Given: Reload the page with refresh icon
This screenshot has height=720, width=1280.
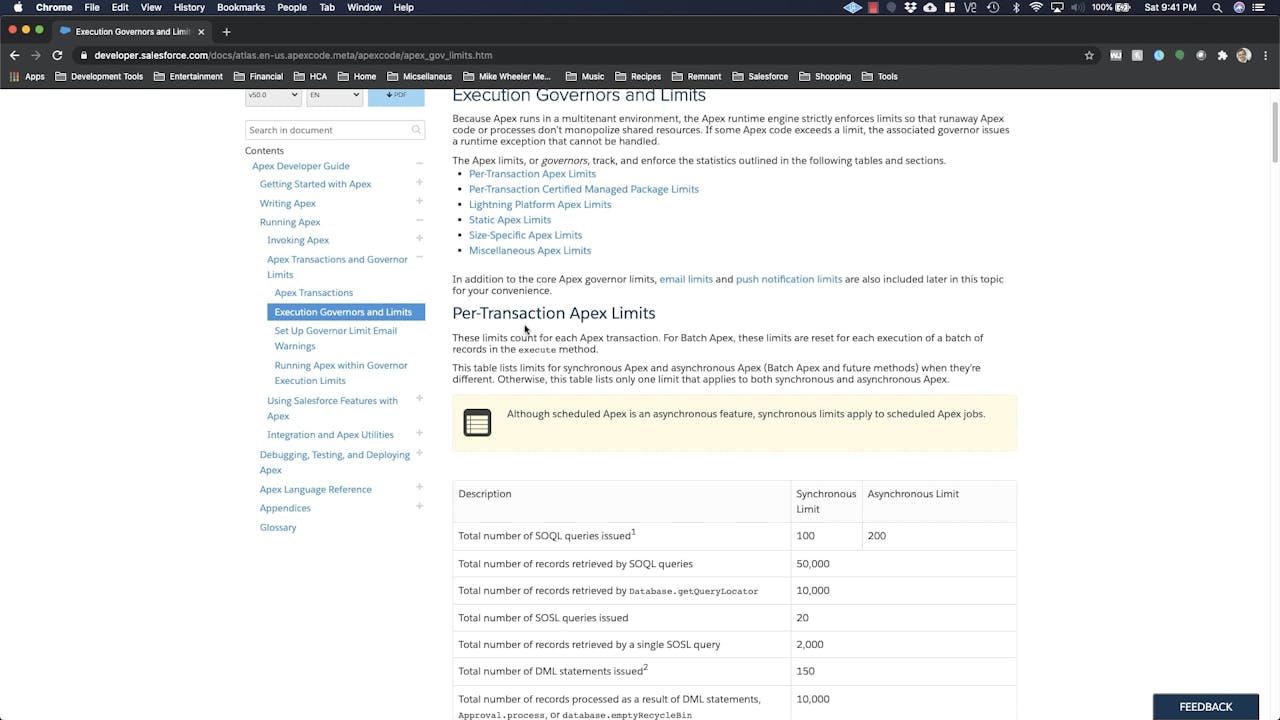Looking at the screenshot, I should pos(57,55).
